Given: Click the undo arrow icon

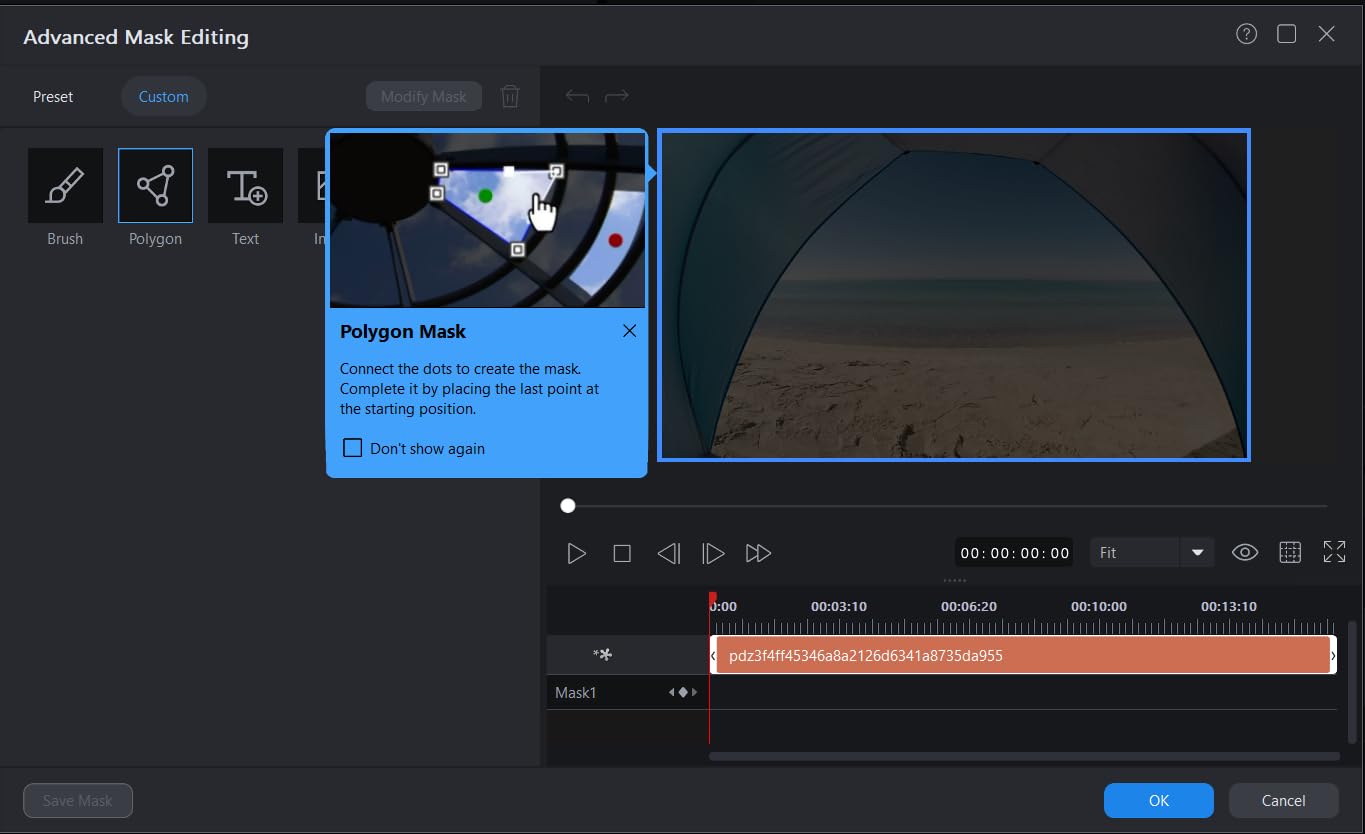Looking at the screenshot, I should tap(577, 96).
